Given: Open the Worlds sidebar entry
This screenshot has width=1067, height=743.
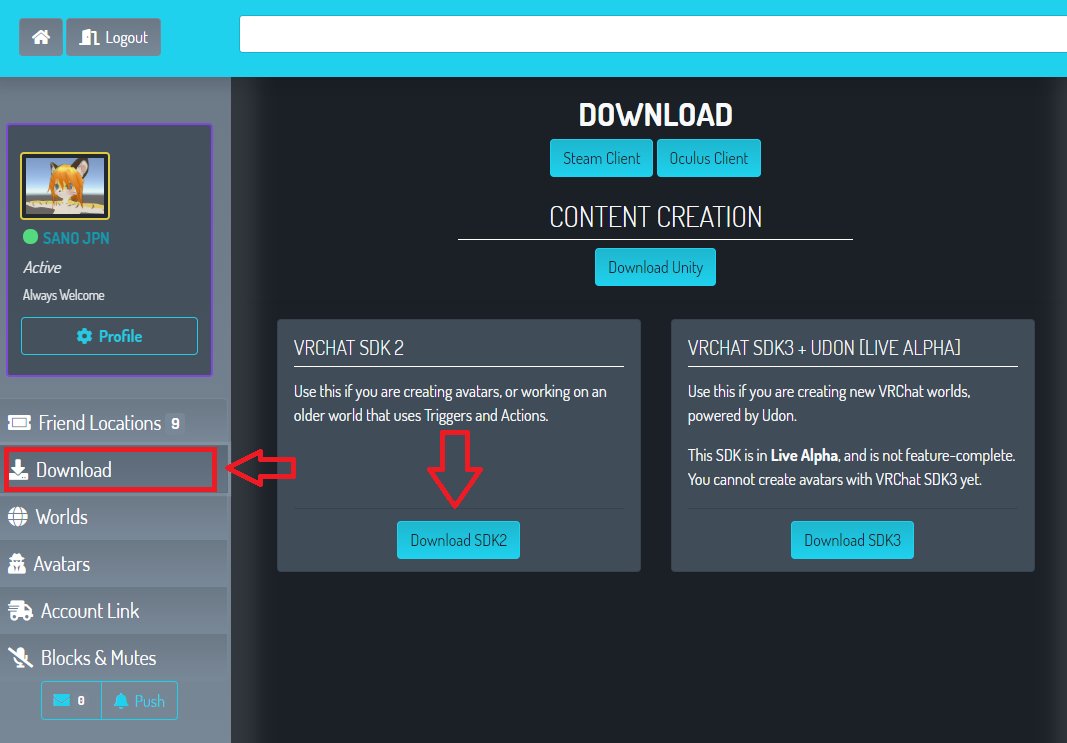Looking at the screenshot, I should [114, 517].
